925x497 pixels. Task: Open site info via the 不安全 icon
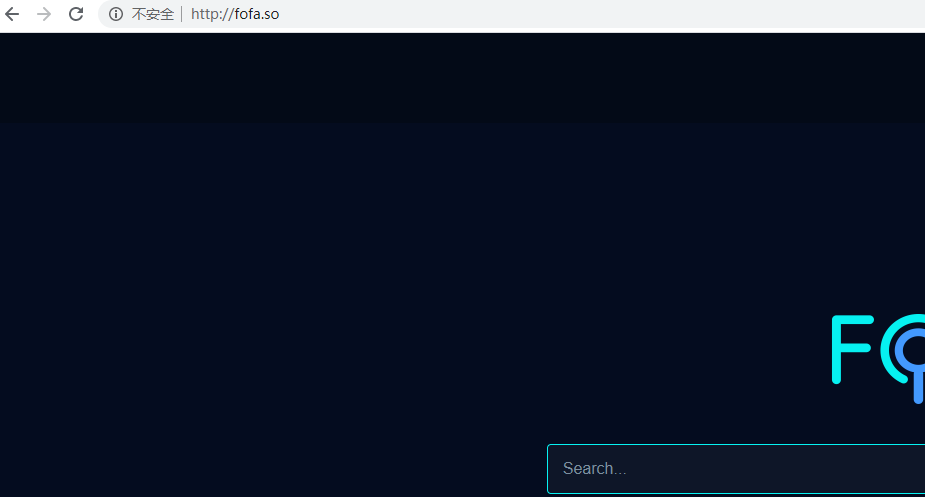point(116,14)
